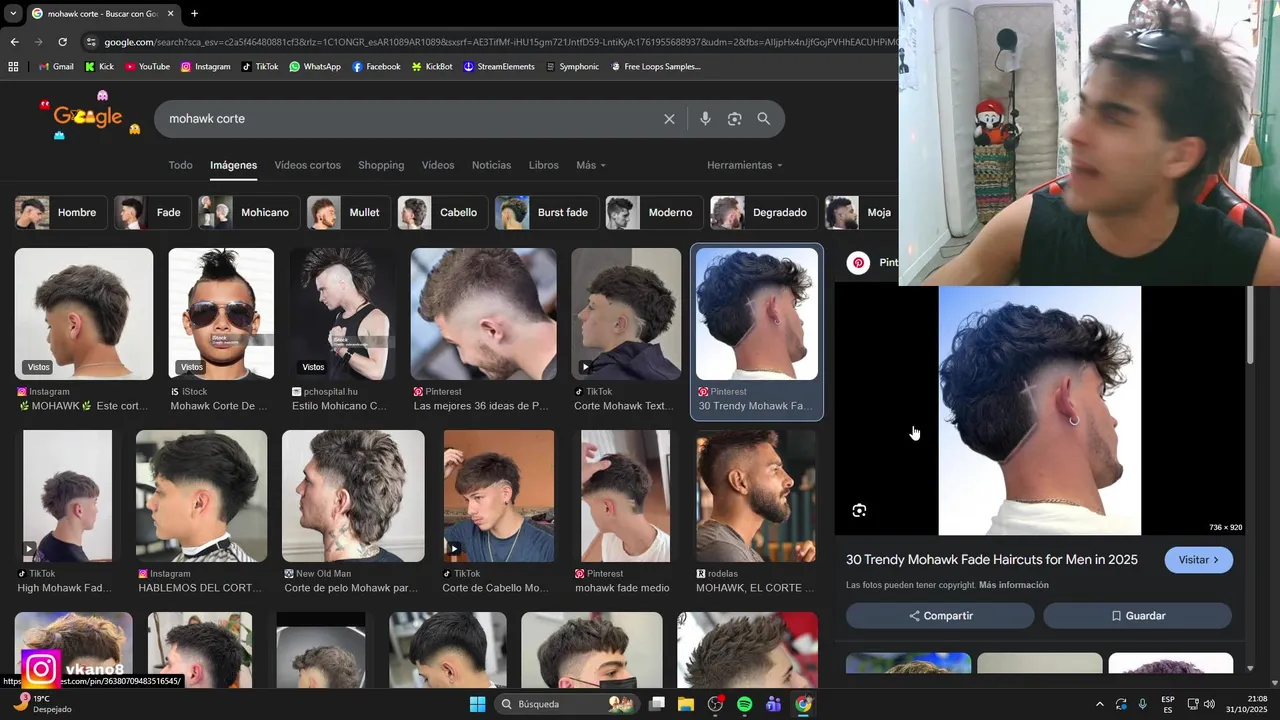Open the Facebook bookmark
This screenshot has width=1280, height=720.
[x=376, y=67]
